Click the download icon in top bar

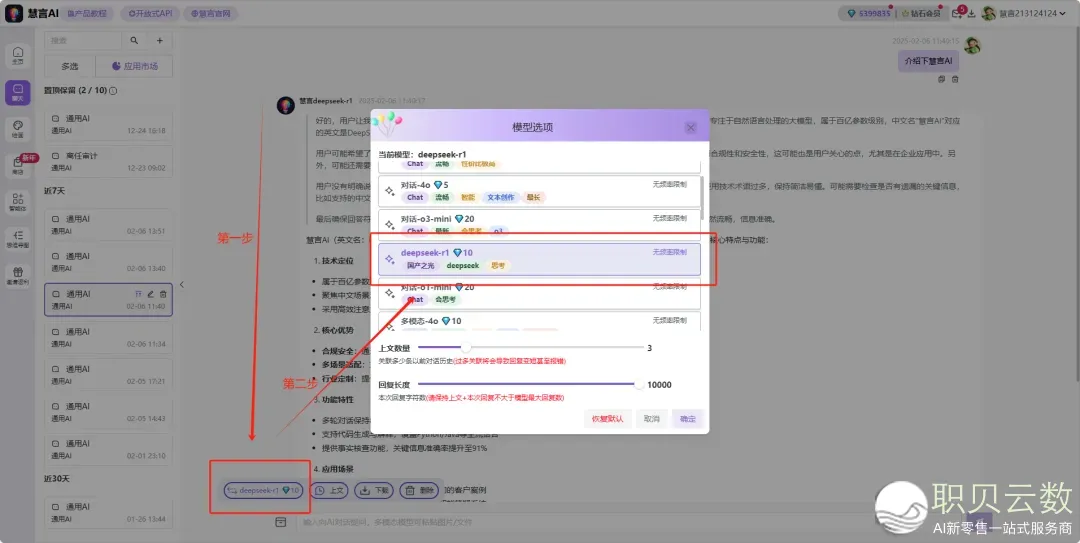971,13
